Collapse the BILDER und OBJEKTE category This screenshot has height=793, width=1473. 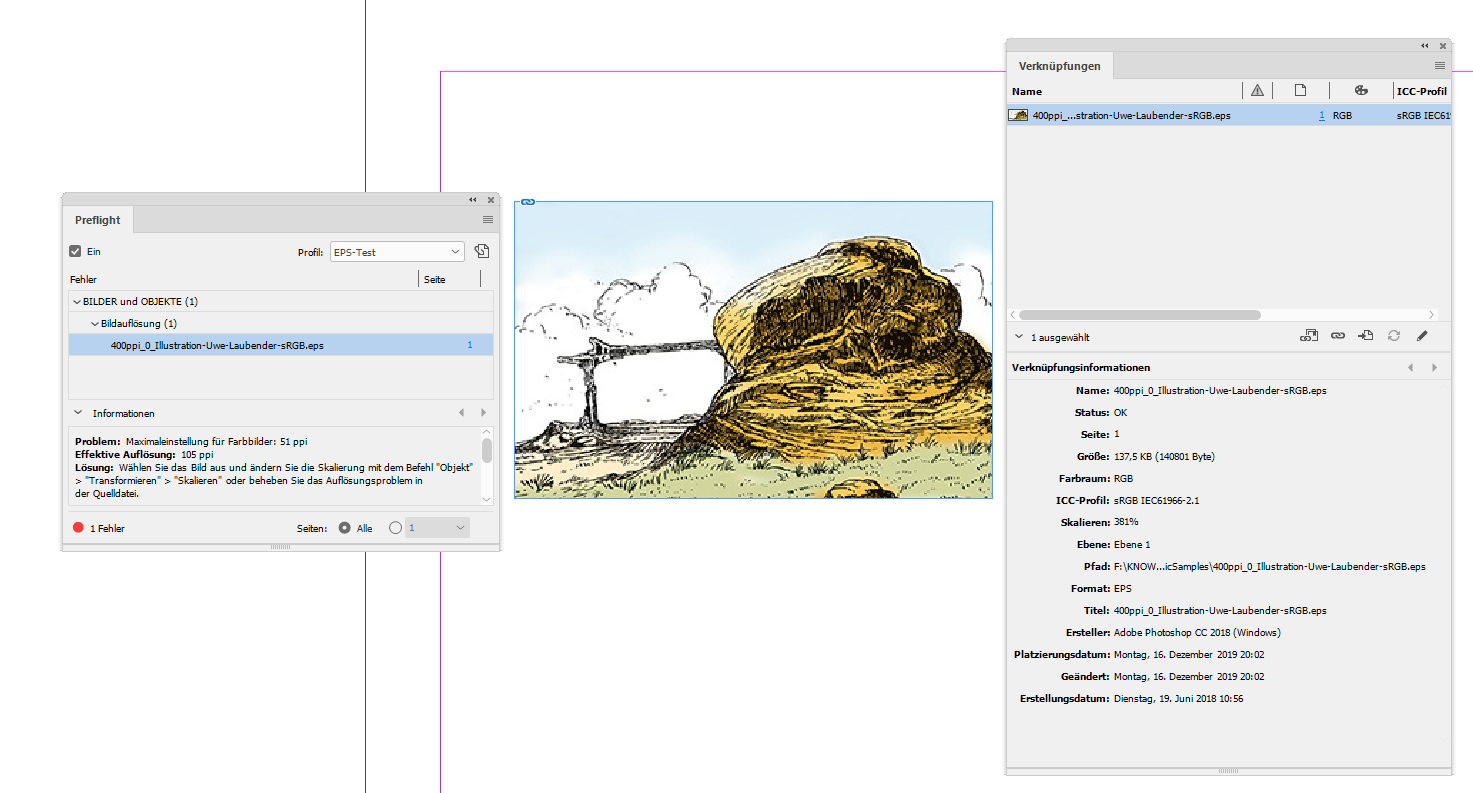point(76,301)
